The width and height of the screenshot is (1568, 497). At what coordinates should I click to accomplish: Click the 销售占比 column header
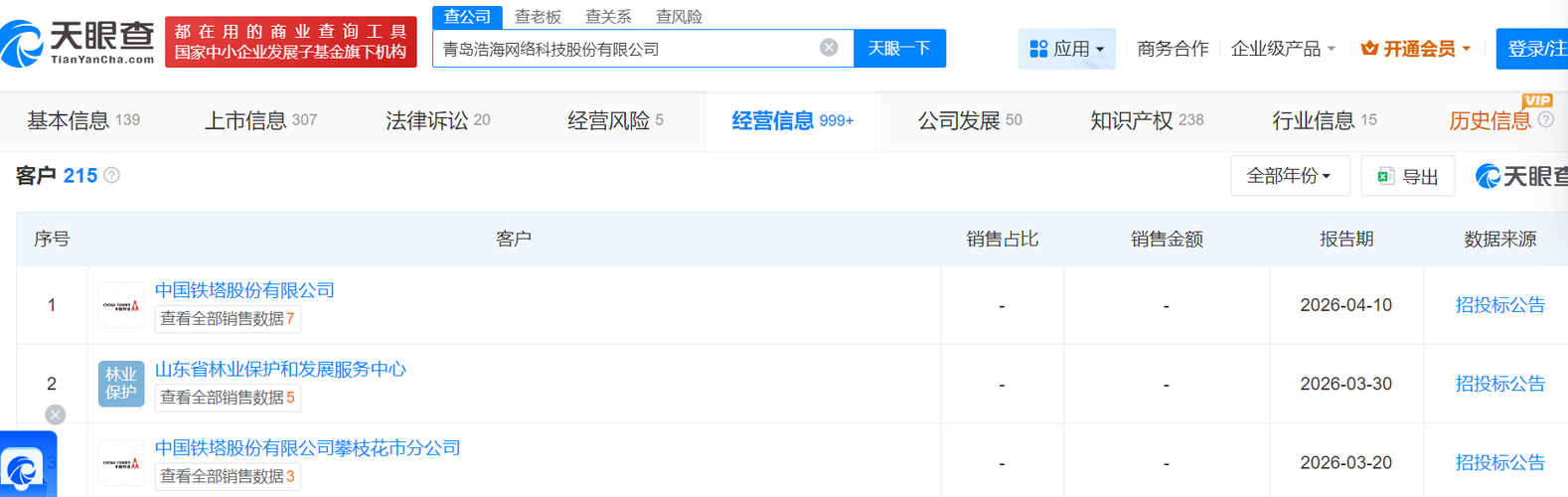[x=1002, y=239]
